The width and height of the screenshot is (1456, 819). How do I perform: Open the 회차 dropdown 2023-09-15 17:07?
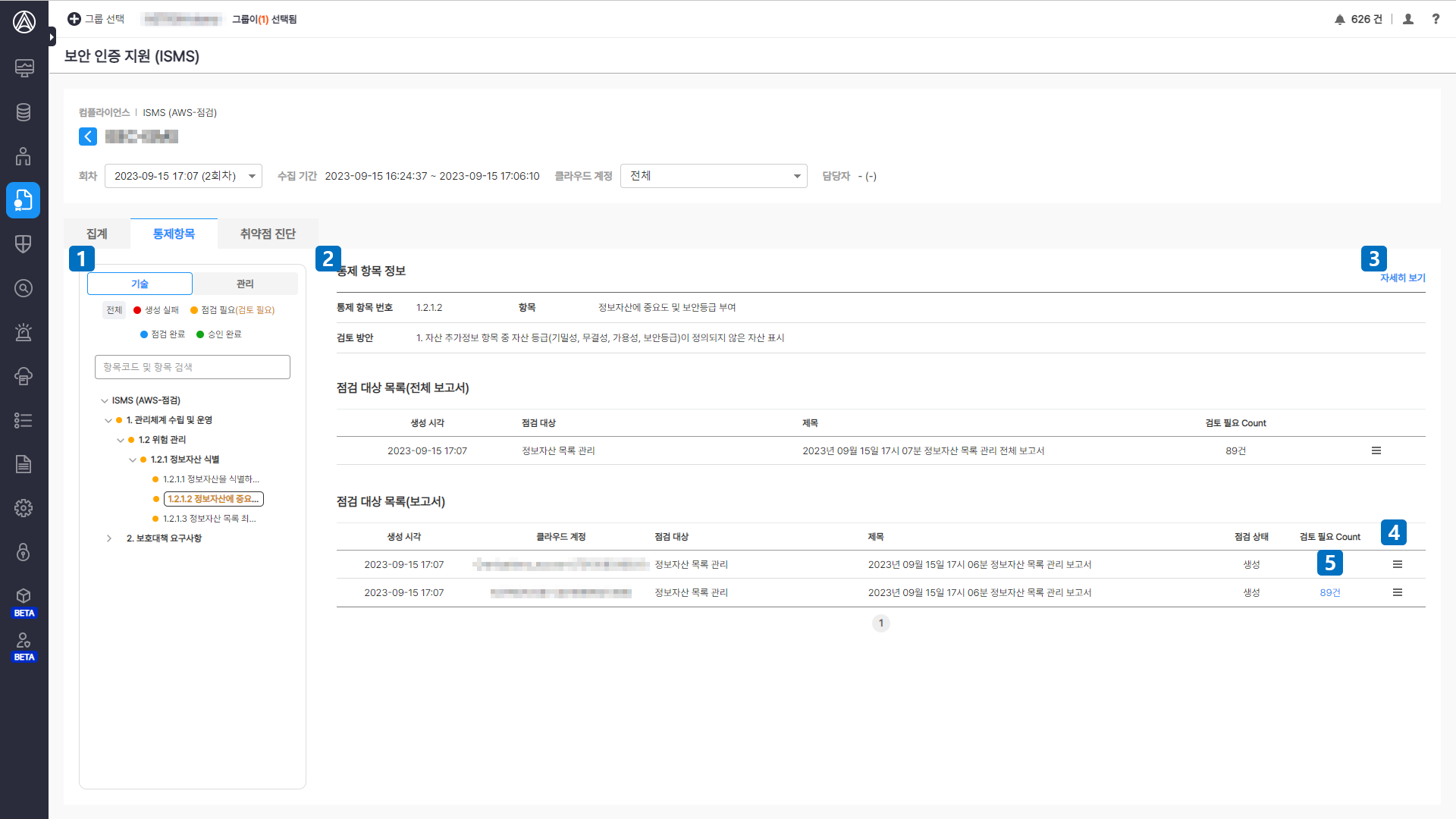[x=184, y=176]
